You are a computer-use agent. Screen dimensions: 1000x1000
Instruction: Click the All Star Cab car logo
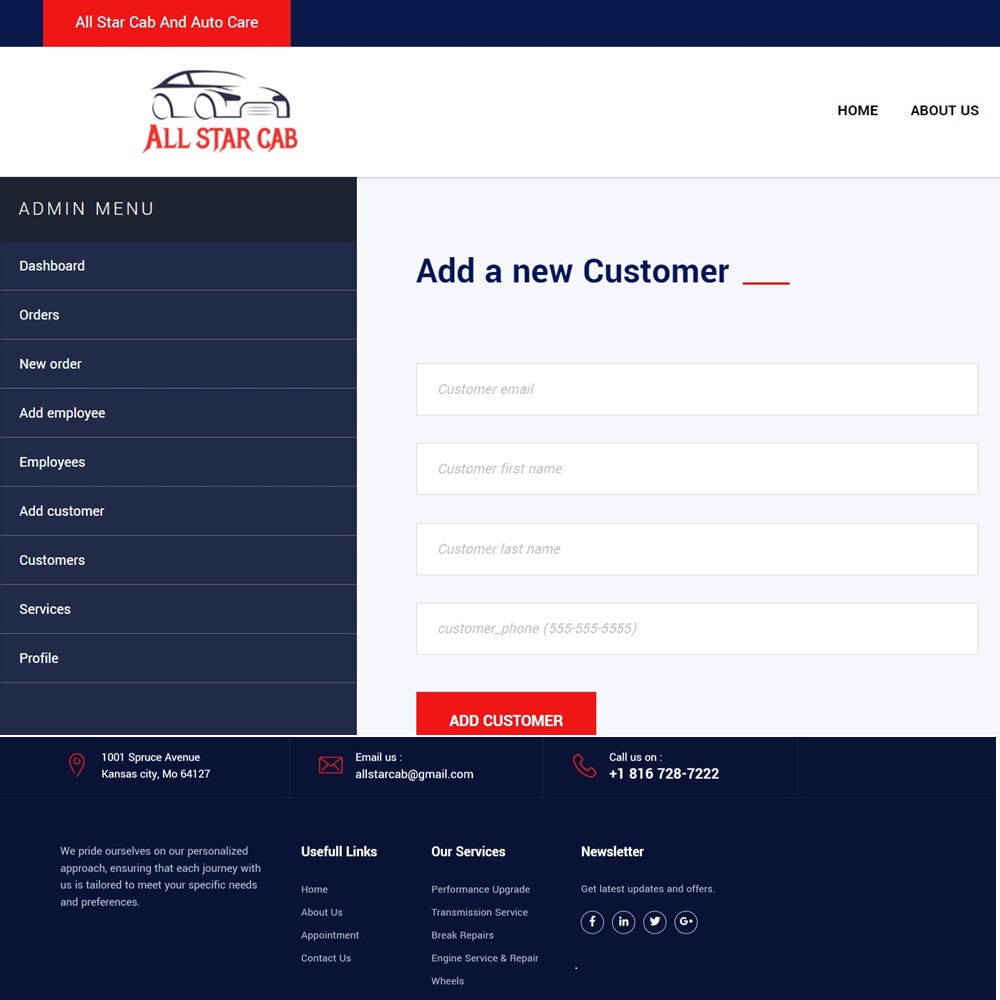(x=220, y=111)
